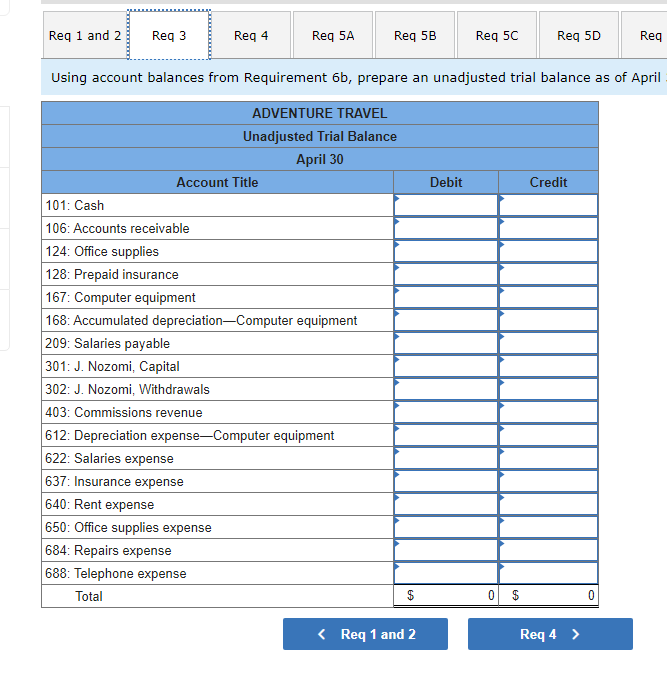Image resolution: width=667 pixels, height=697 pixels.
Task: Click Credit cell for 124: Office supplies
Action: tap(548, 252)
